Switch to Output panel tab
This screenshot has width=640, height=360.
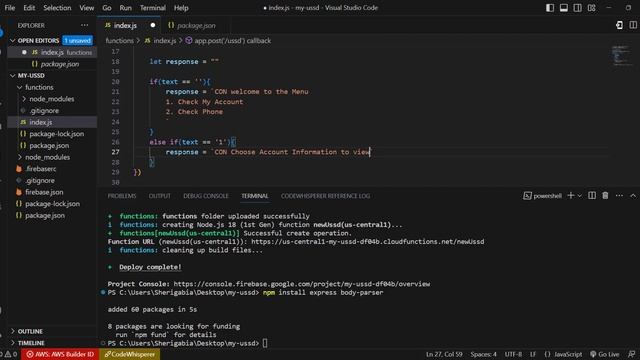160,196
